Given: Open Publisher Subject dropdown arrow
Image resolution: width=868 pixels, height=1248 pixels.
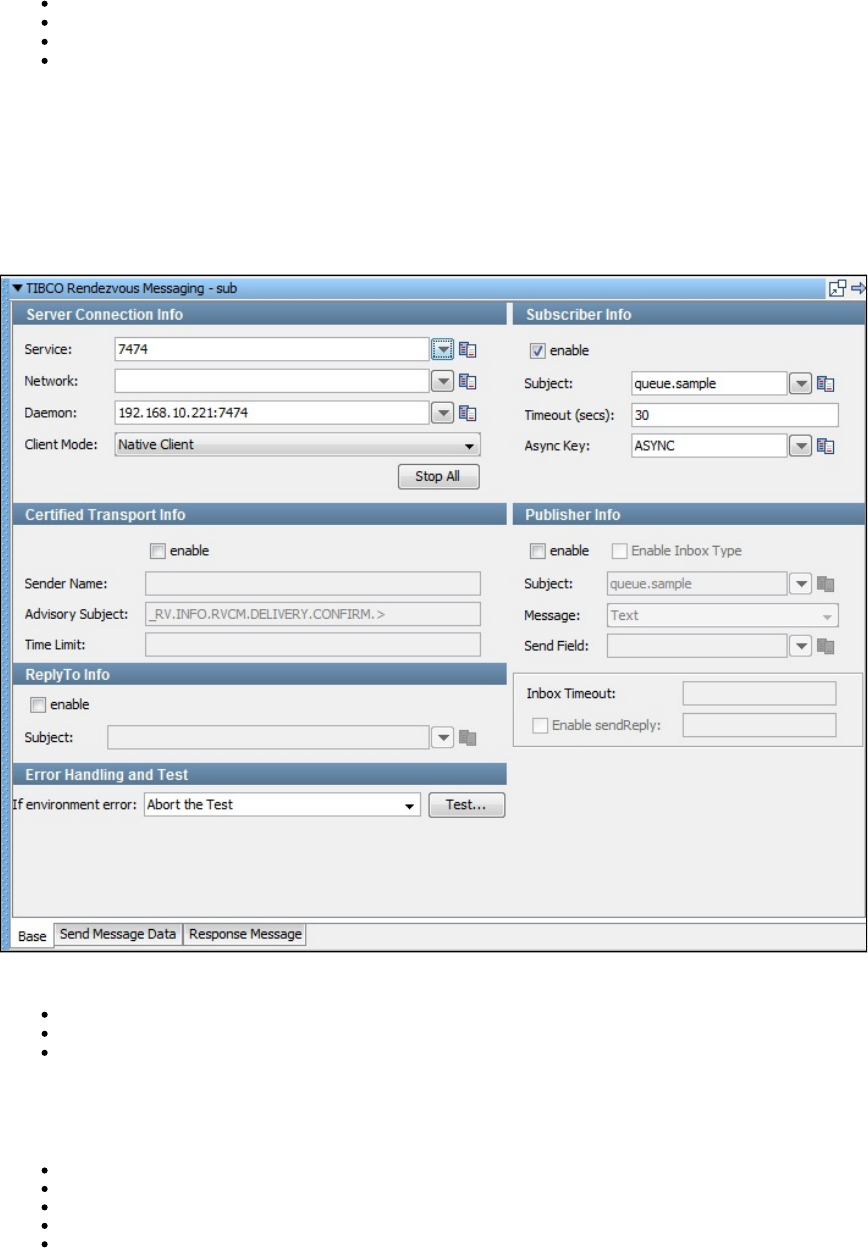Looking at the screenshot, I should pyautogui.click(x=800, y=583).
